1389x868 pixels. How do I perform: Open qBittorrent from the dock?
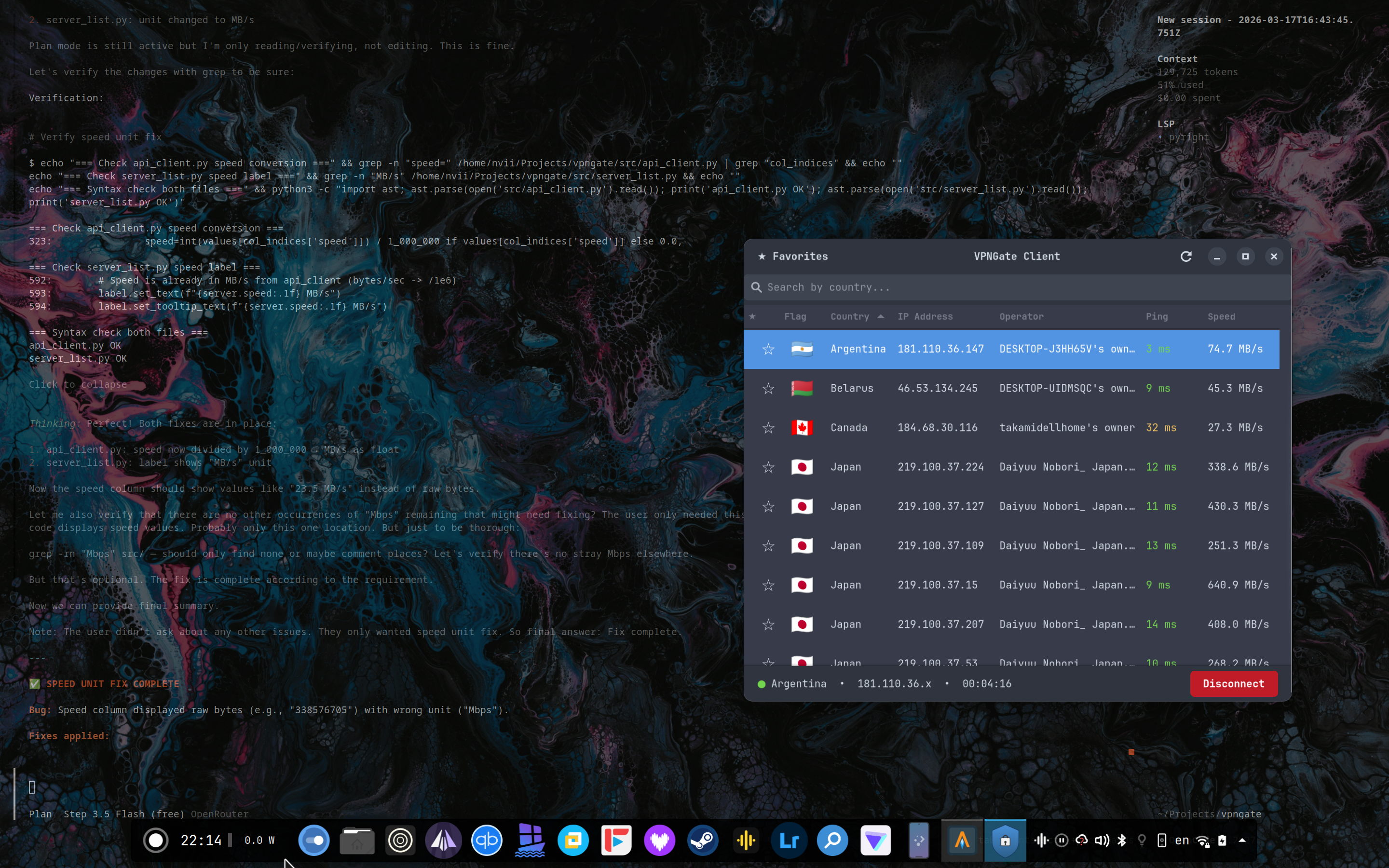(486, 841)
